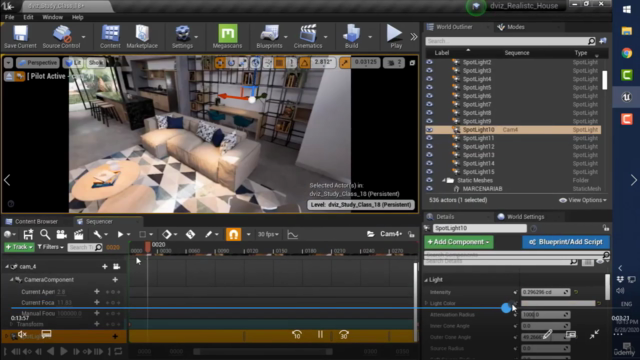Toggle visibility of SpotLight10
640x360 pixels.
coord(429,129)
